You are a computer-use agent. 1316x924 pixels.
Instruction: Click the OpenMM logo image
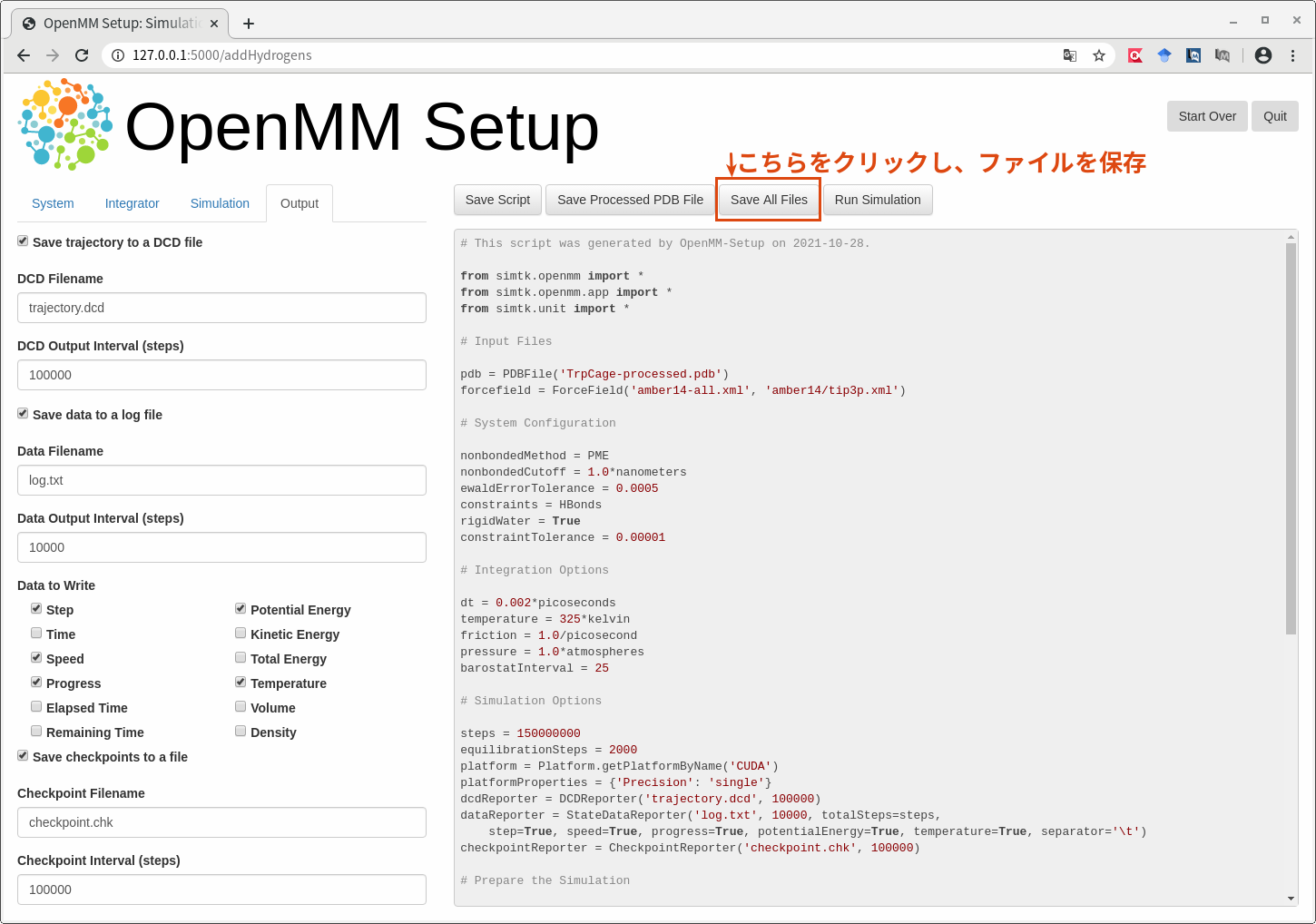point(64,123)
